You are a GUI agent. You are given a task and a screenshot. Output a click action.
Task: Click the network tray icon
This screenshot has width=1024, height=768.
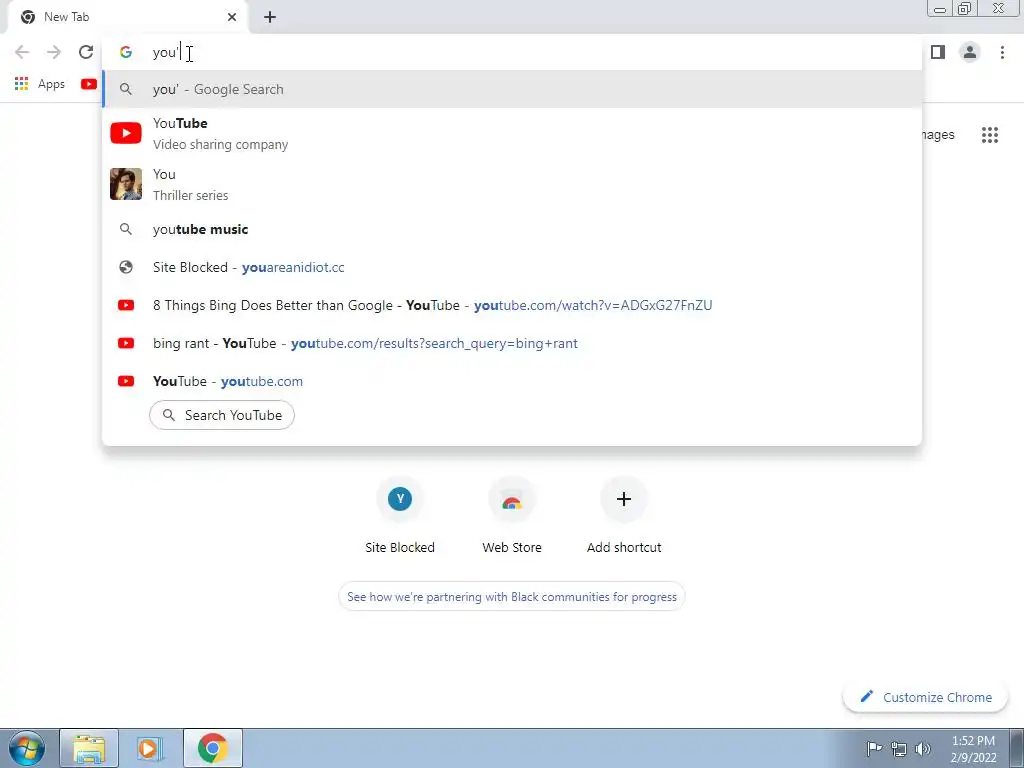click(x=899, y=748)
